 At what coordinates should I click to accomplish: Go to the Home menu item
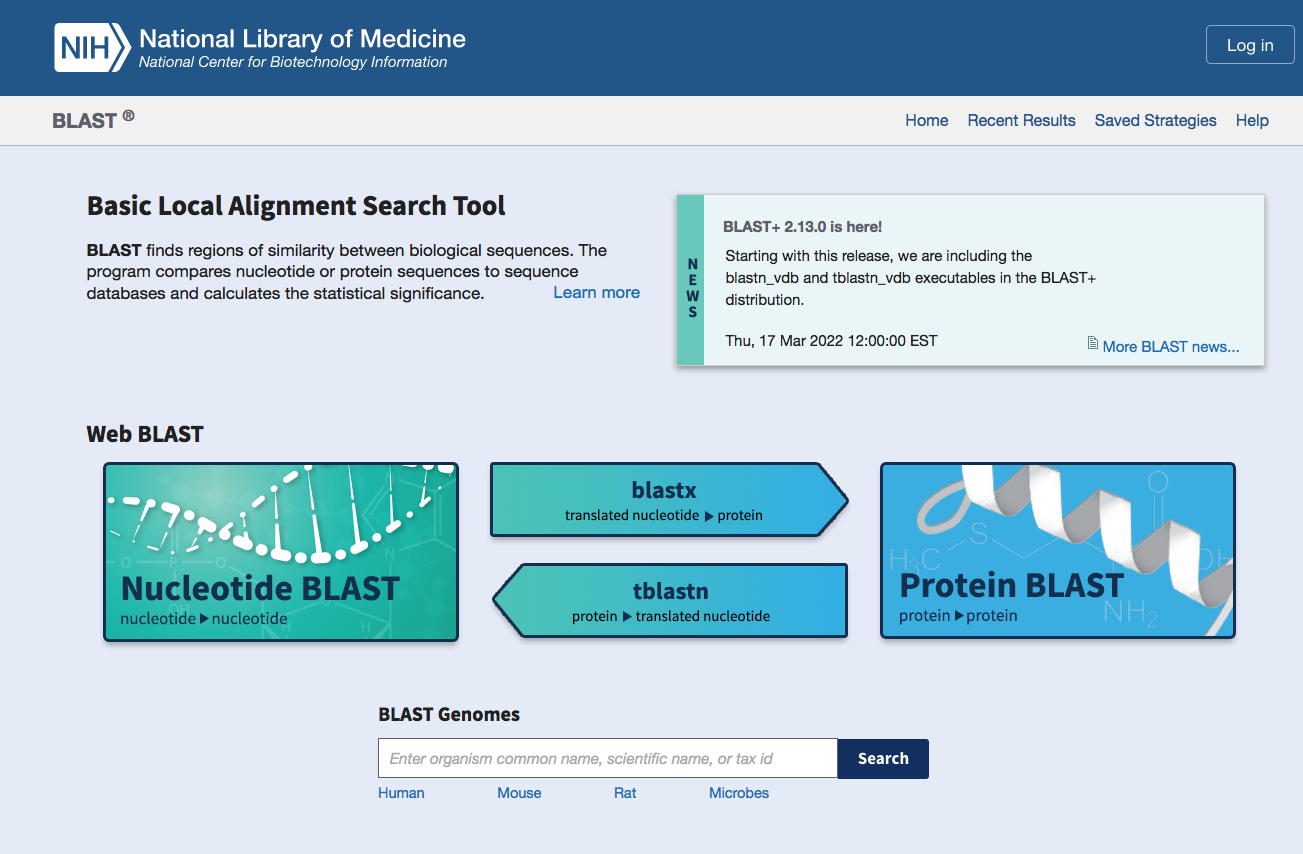coord(926,120)
